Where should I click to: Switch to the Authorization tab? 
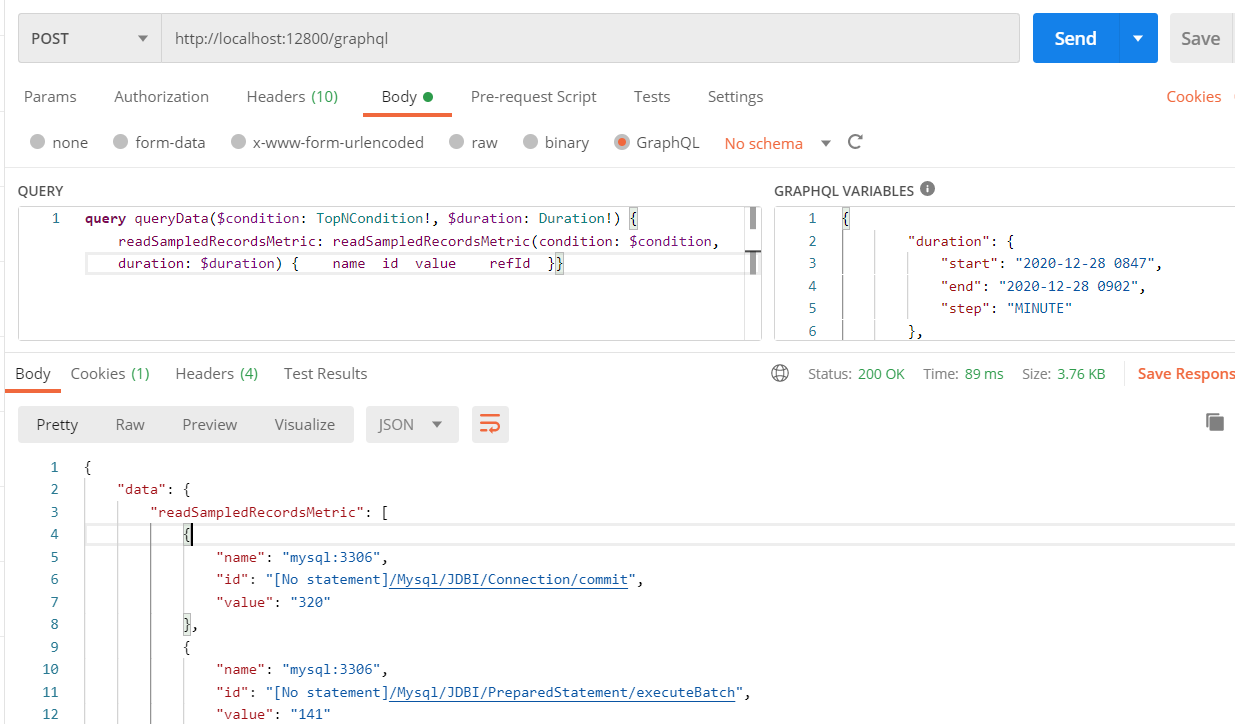161,97
